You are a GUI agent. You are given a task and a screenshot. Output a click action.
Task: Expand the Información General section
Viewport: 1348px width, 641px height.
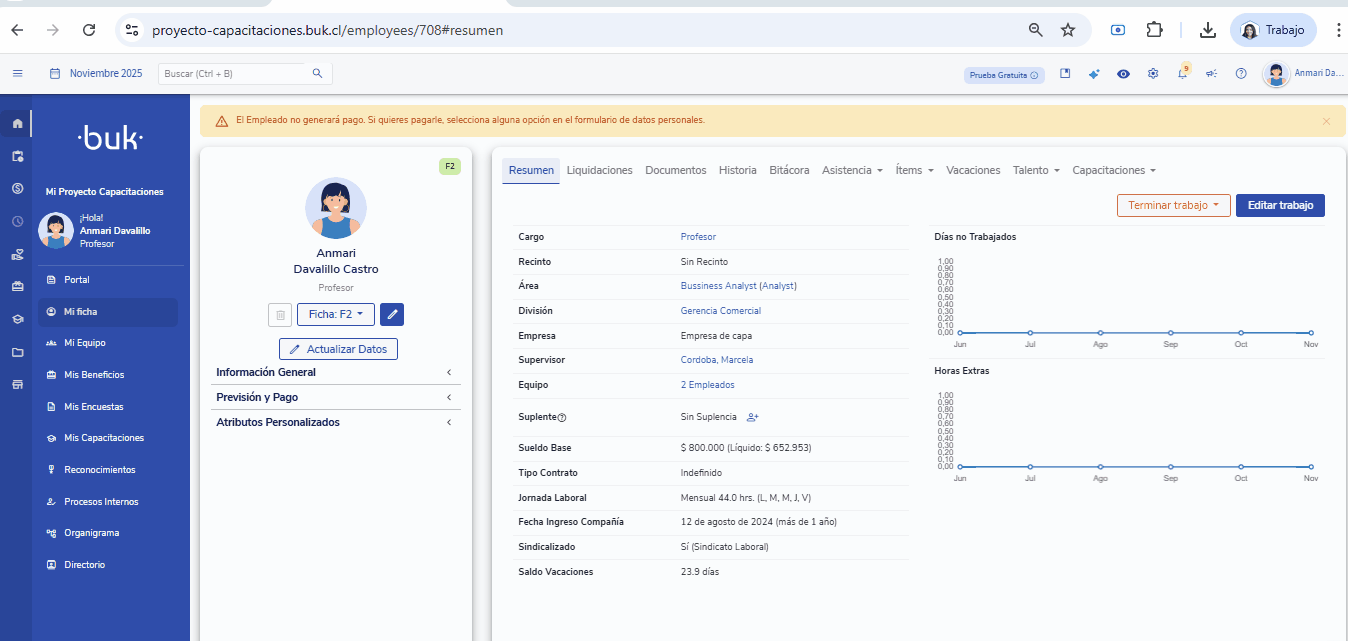coord(334,372)
